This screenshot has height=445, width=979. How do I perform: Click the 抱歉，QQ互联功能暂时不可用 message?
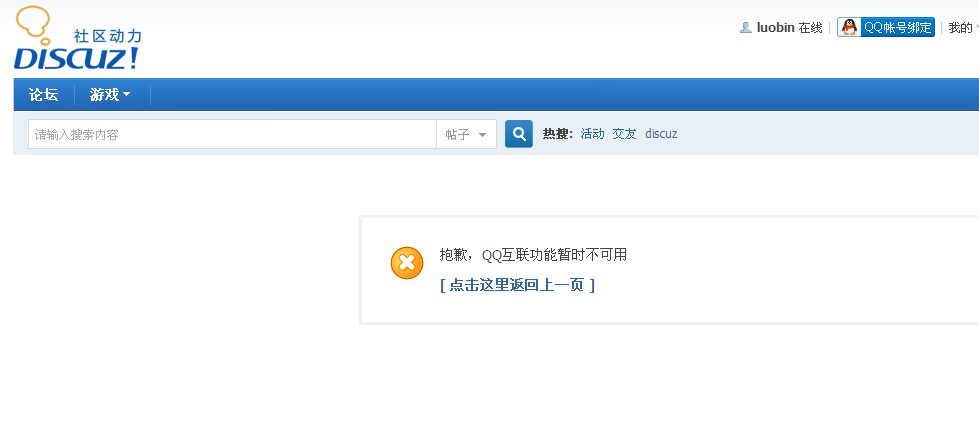[533, 255]
